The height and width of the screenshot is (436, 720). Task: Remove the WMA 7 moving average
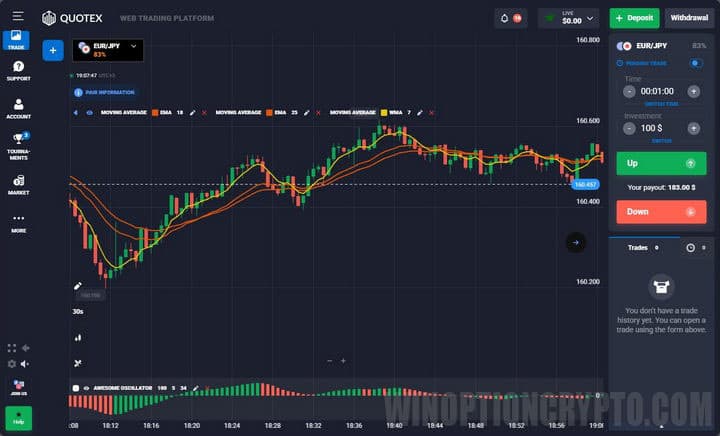click(x=432, y=112)
